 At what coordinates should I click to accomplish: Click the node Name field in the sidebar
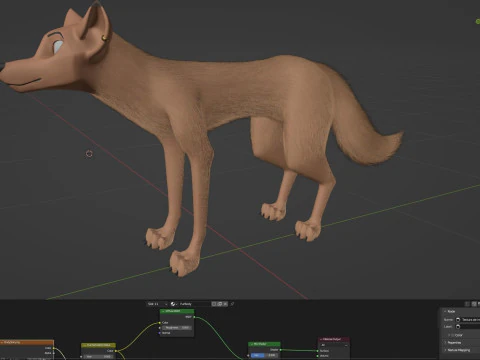tap(468, 320)
